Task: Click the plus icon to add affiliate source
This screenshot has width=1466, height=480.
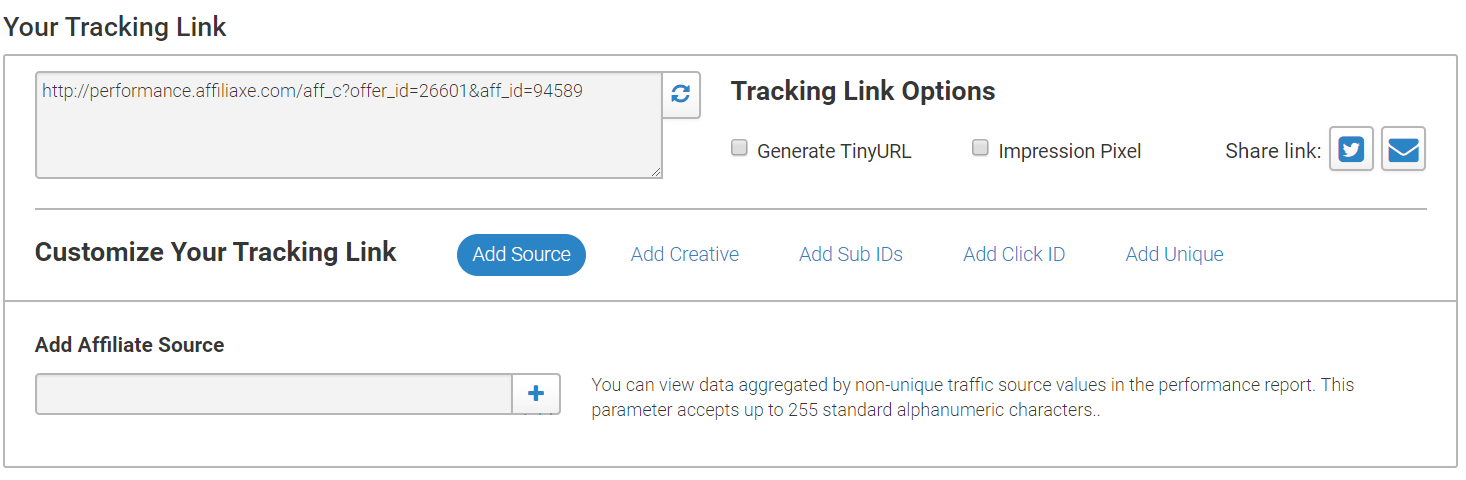Action: click(x=536, y=393)
